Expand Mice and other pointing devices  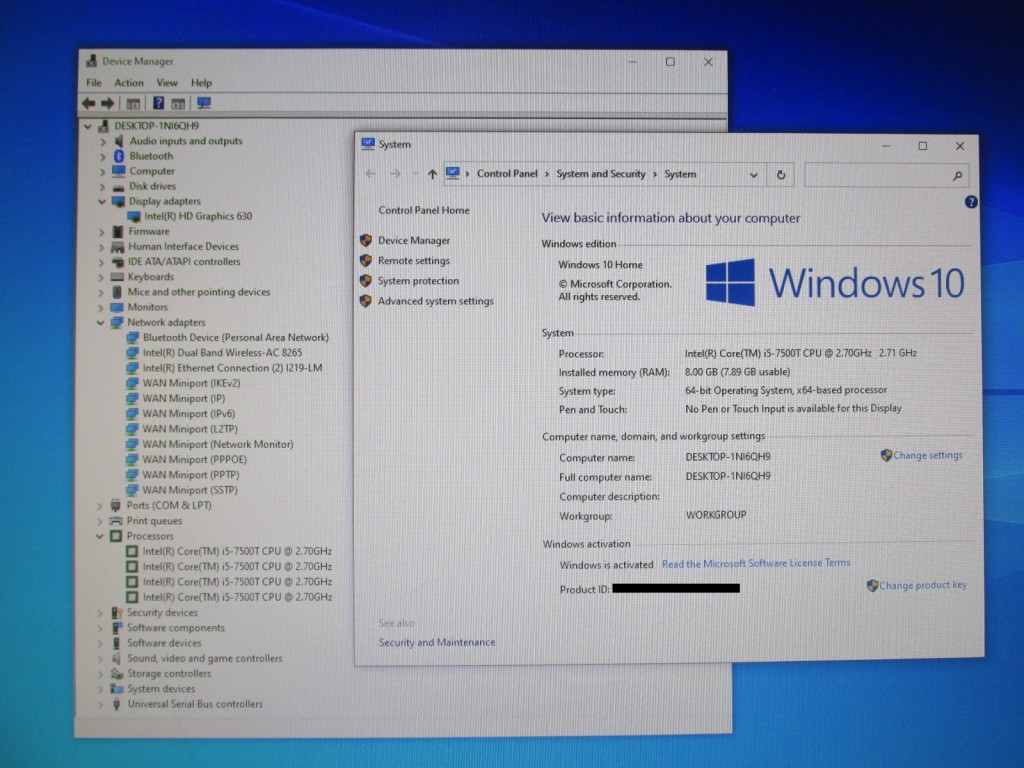(101, 293)
